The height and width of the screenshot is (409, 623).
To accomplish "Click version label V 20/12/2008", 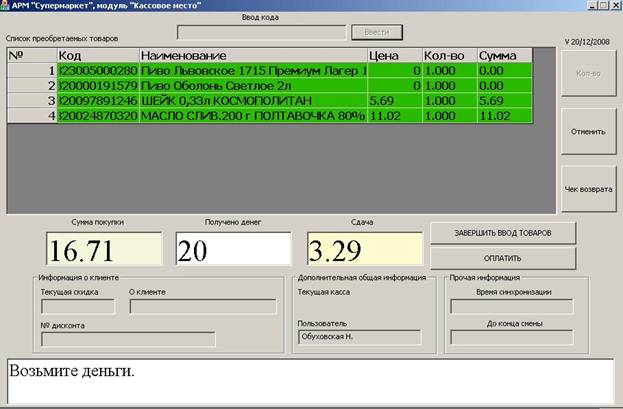I will pos(587,42).
